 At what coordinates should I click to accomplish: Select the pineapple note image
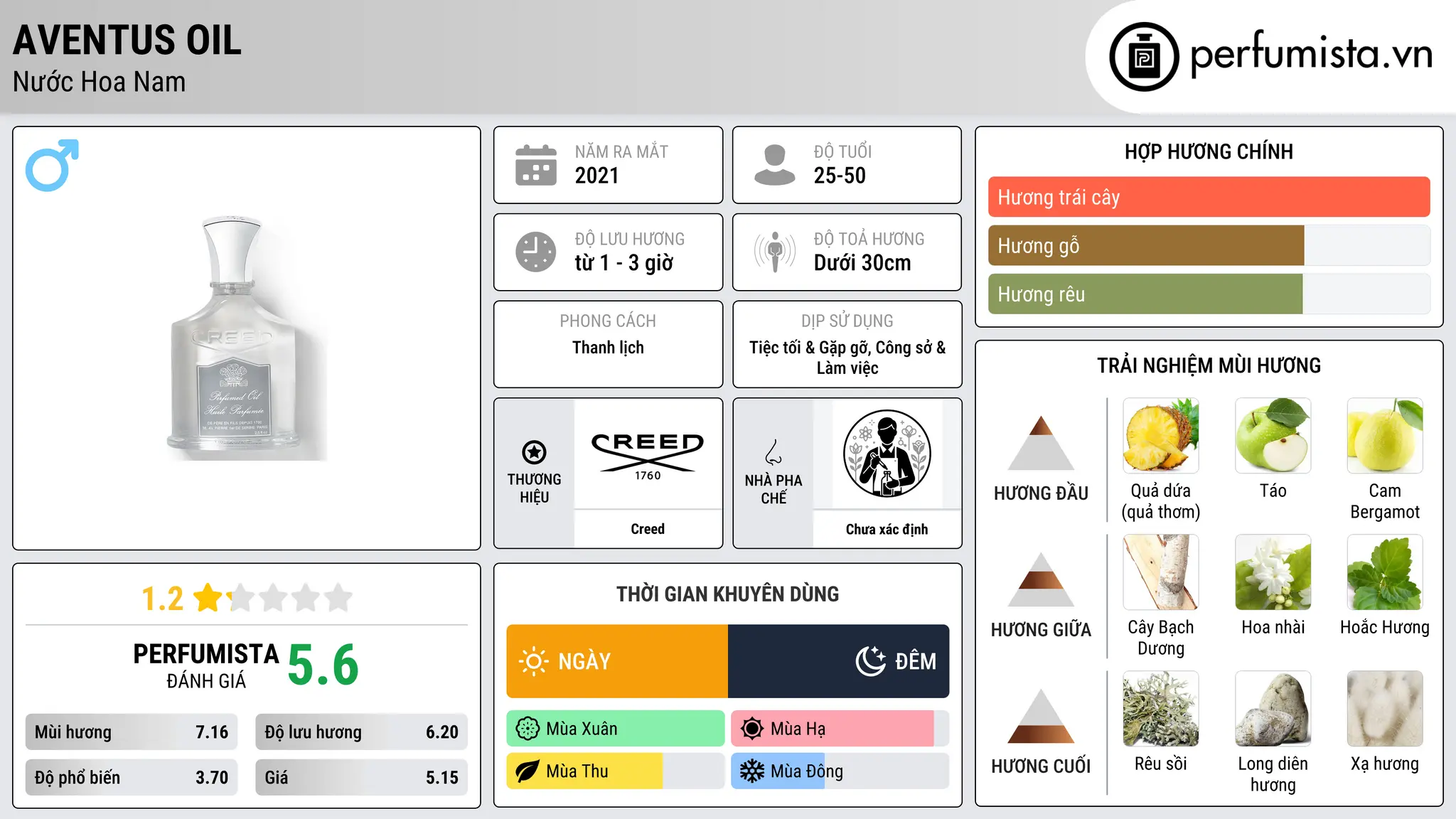(x=1161, y=435)
